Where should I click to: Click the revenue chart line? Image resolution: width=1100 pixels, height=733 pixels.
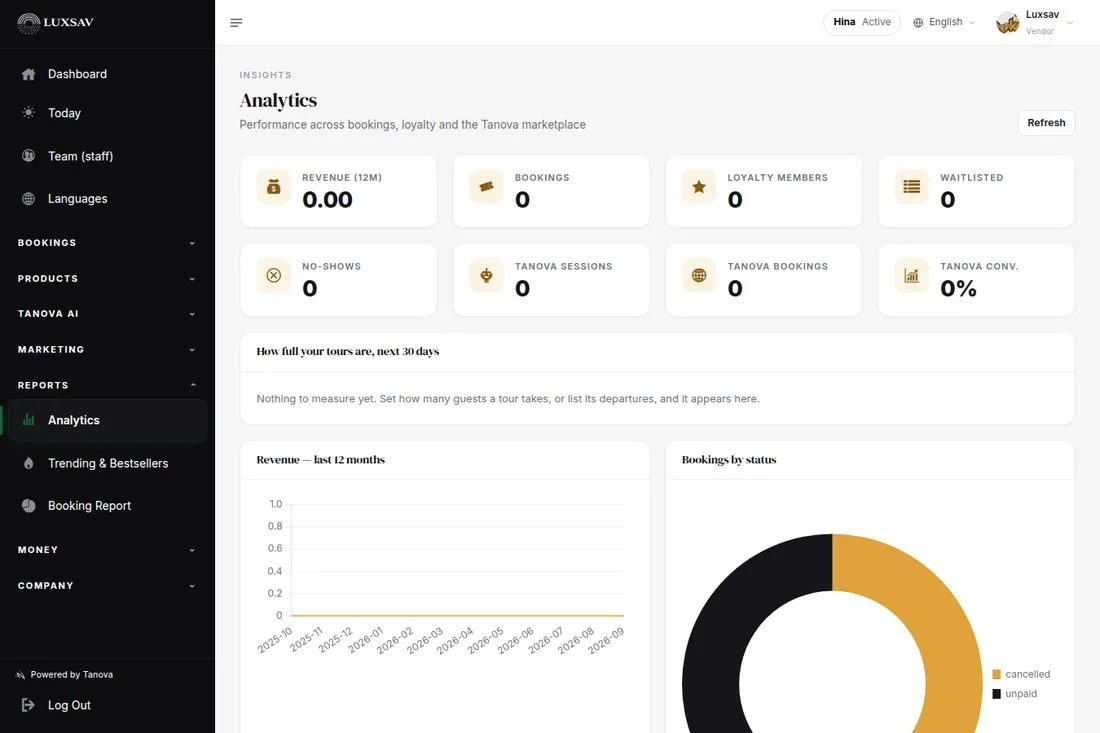(x=457, y=615)
